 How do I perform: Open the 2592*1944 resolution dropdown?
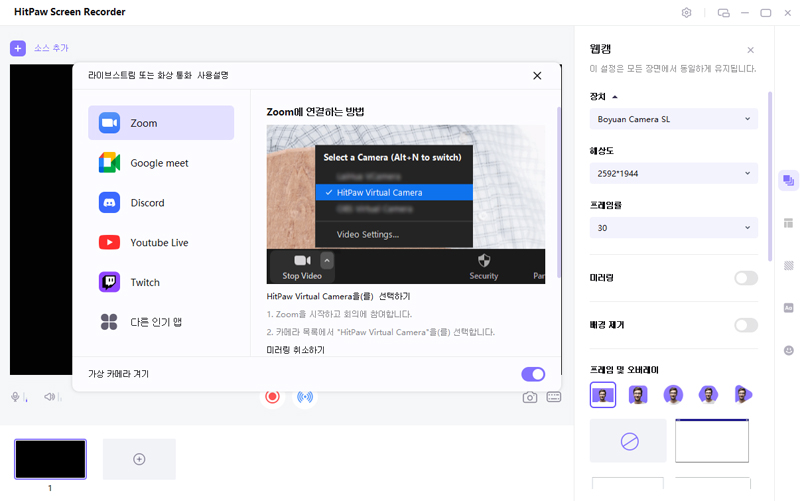click(673, 173)
